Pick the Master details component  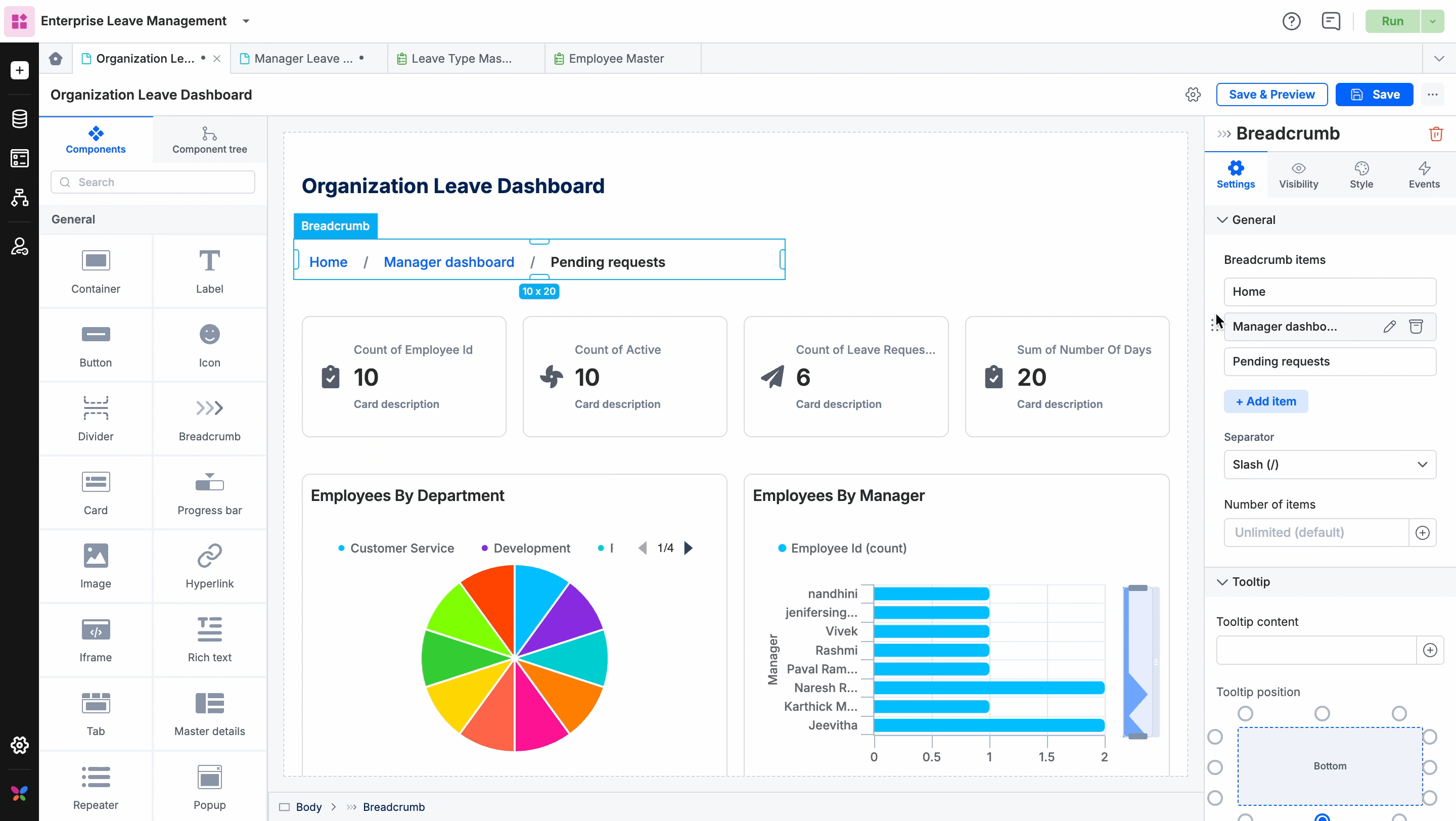click(x=209, y=714)
